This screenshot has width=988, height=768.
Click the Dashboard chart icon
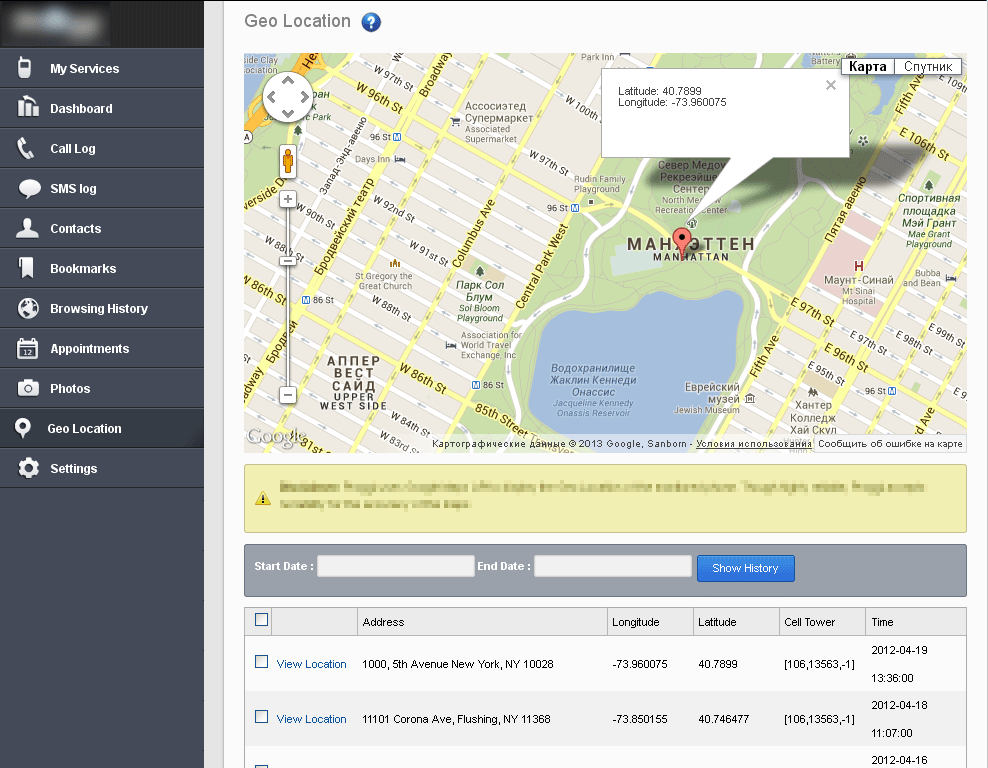click(x=27, y=106)
